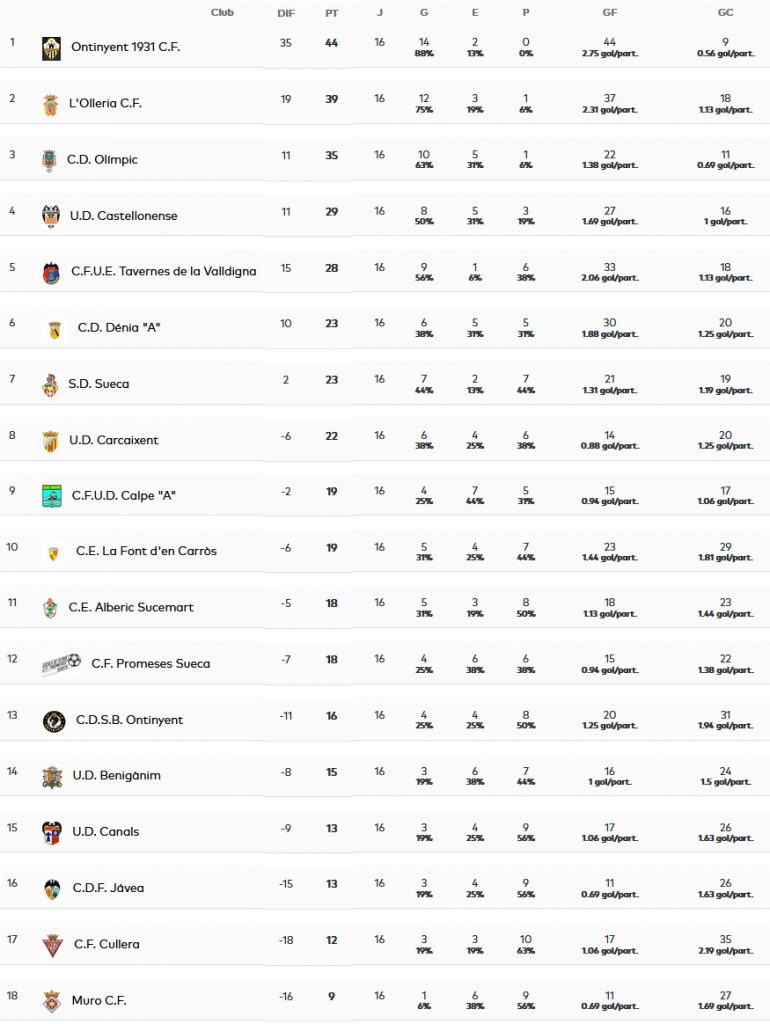Open the C.D.F. Jávea team link

(108, 888)
